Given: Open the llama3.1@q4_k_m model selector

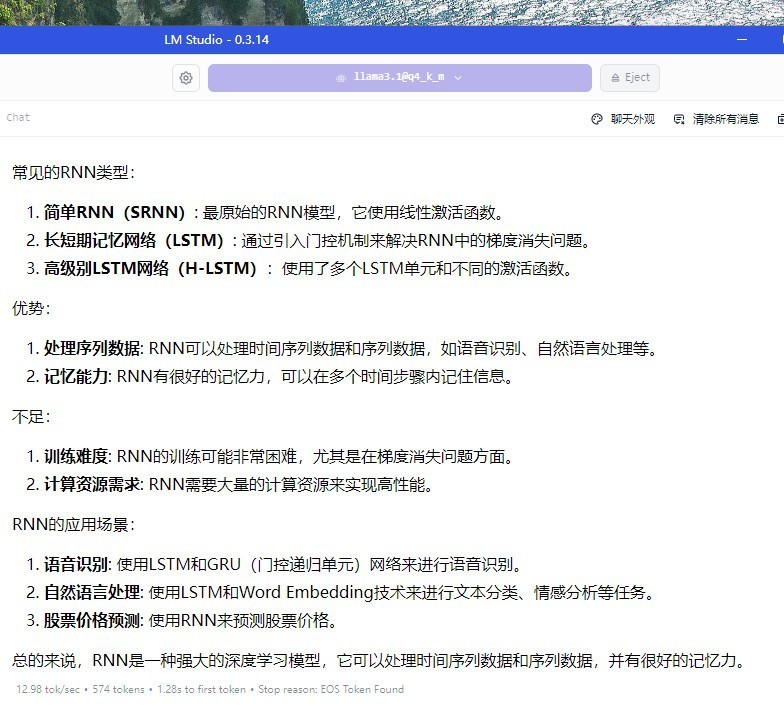Looking at the screenshot, I should 400,78.
